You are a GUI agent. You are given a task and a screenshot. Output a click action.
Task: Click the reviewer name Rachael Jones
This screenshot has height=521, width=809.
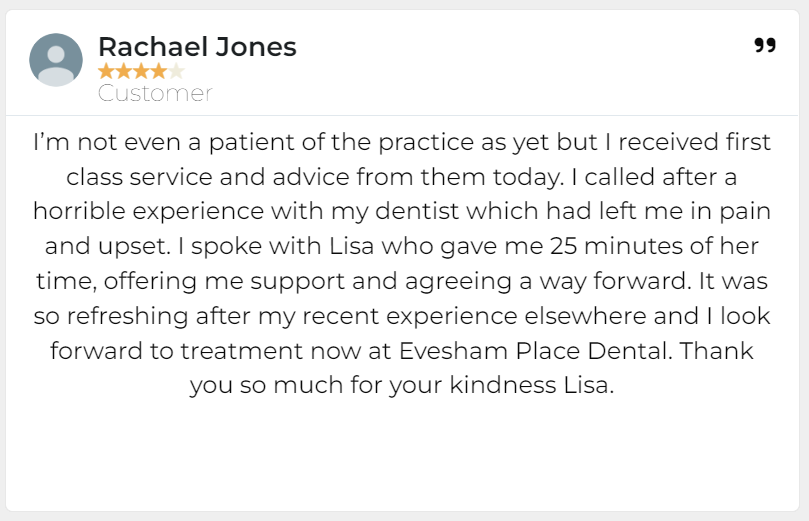point(197,46)
